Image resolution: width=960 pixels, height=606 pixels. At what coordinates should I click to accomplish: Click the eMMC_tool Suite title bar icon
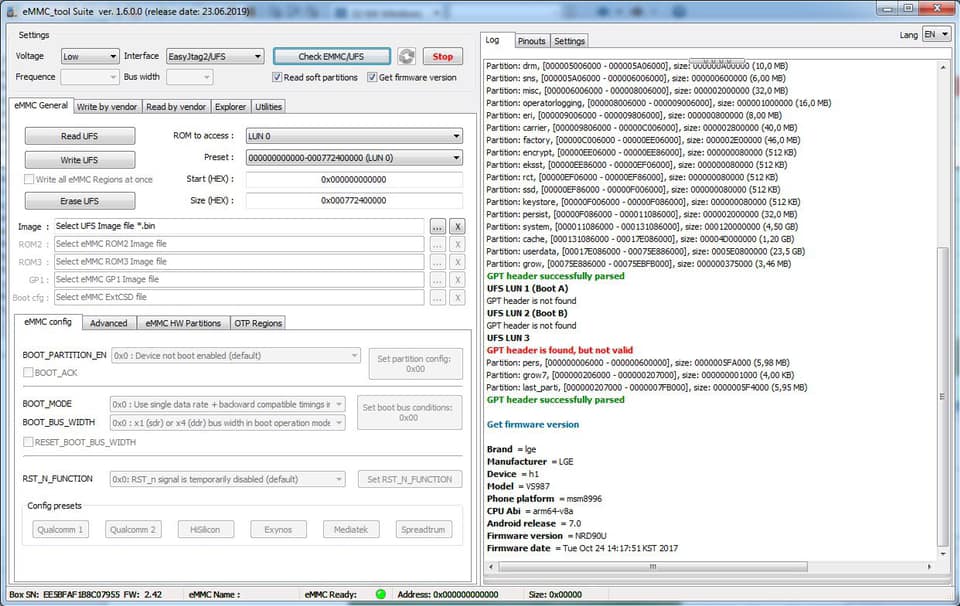[x=11, y=12]
